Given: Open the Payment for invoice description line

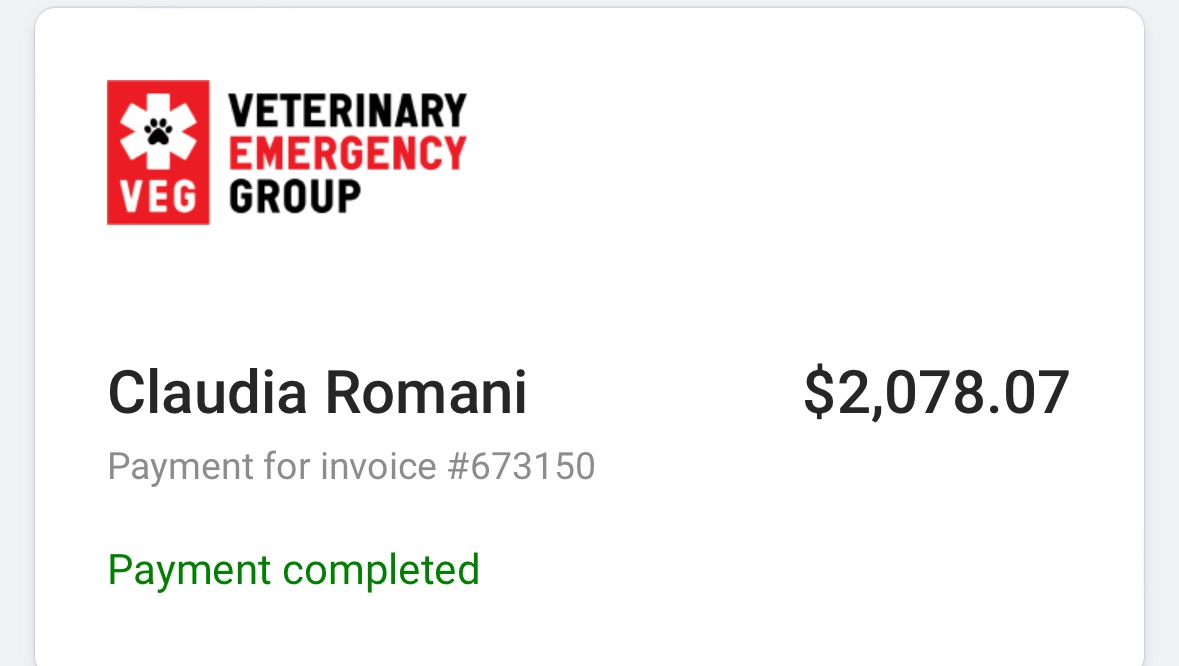Looking at the screenshot, I should pyautogui.click(x=351, y=466).
